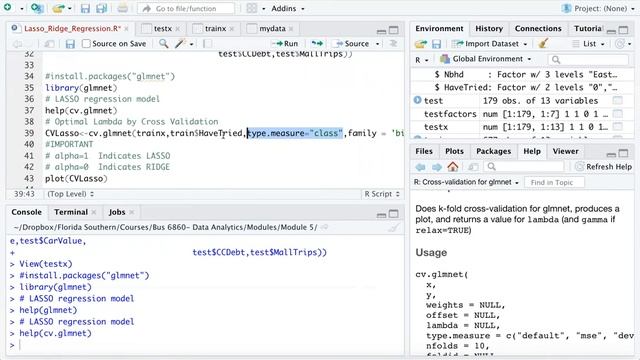Click the Print icon in main toolbar
The width and height of the screenshot is (640, 360).
click(x=122, y=8)
